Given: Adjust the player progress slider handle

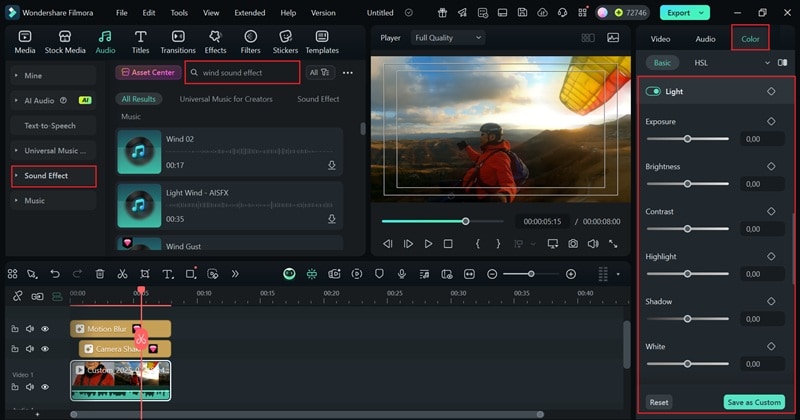Looking at the screenshot, I should click(x=465, y=221).
